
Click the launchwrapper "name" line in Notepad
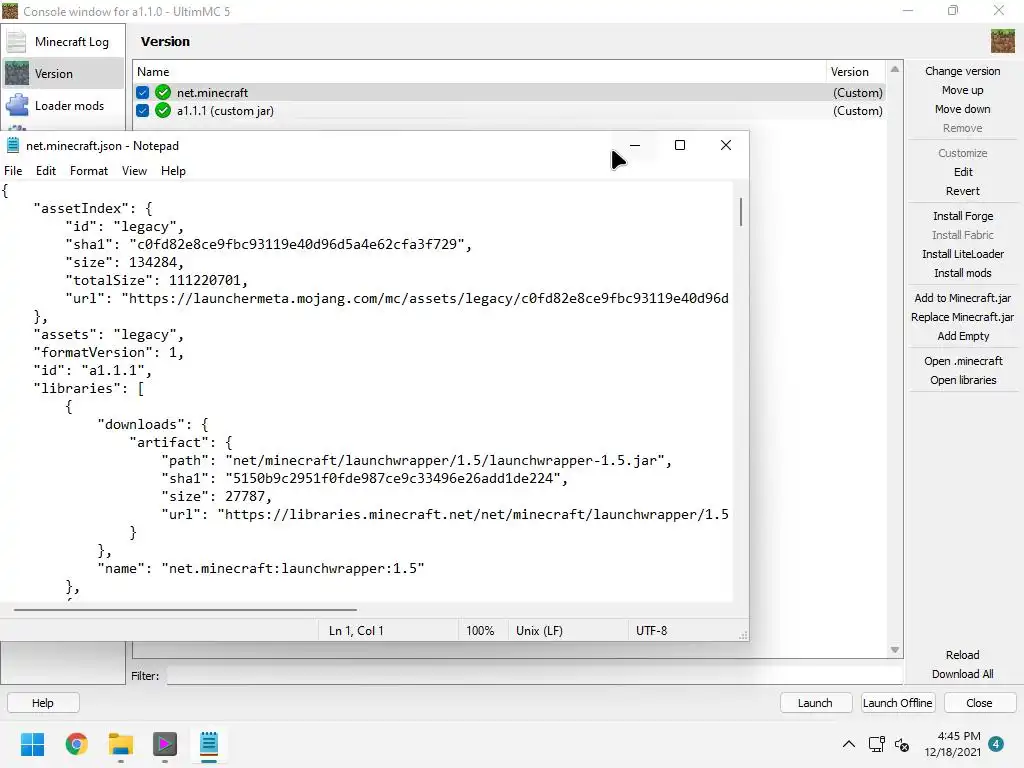pos(261,568)
